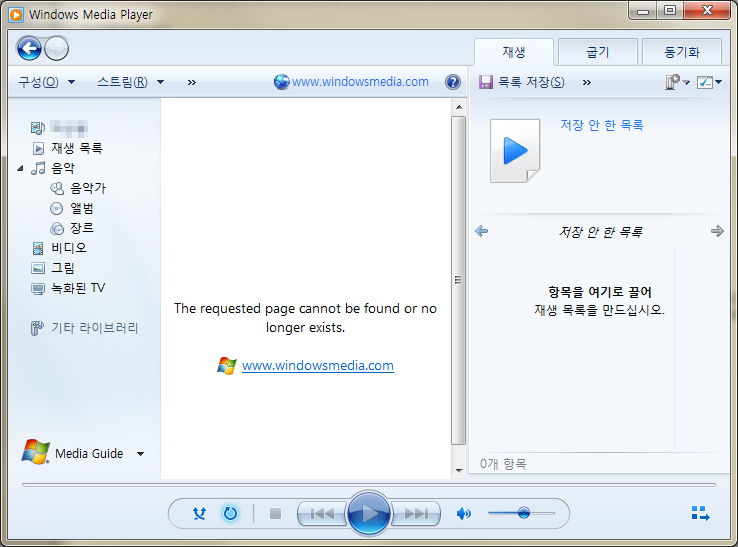Image resolution: width=738 pixels, height=547 pixels.
Task: Select 앨범 under music
Action: click(x=82, y=208)
